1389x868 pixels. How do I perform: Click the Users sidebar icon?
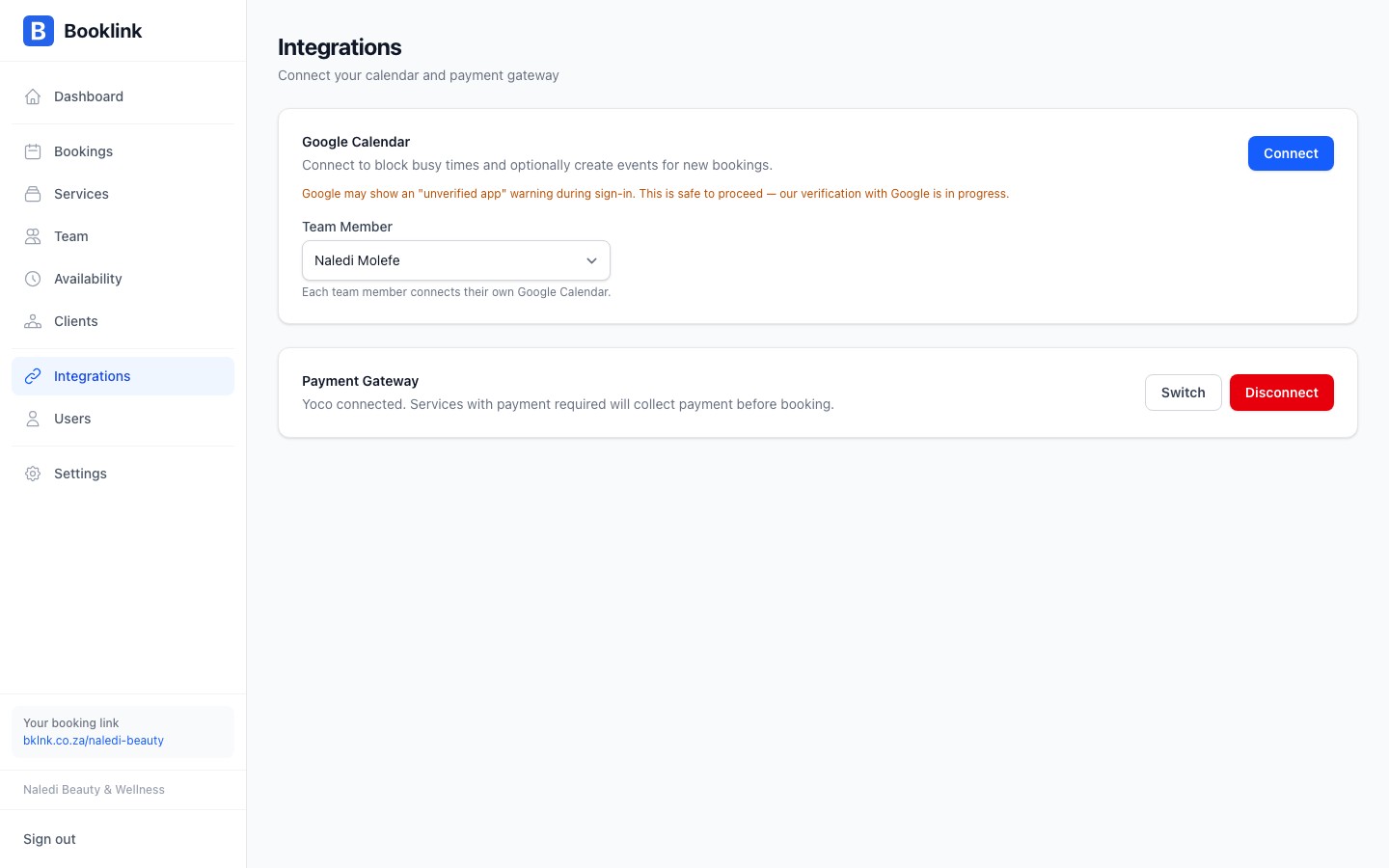33,419
